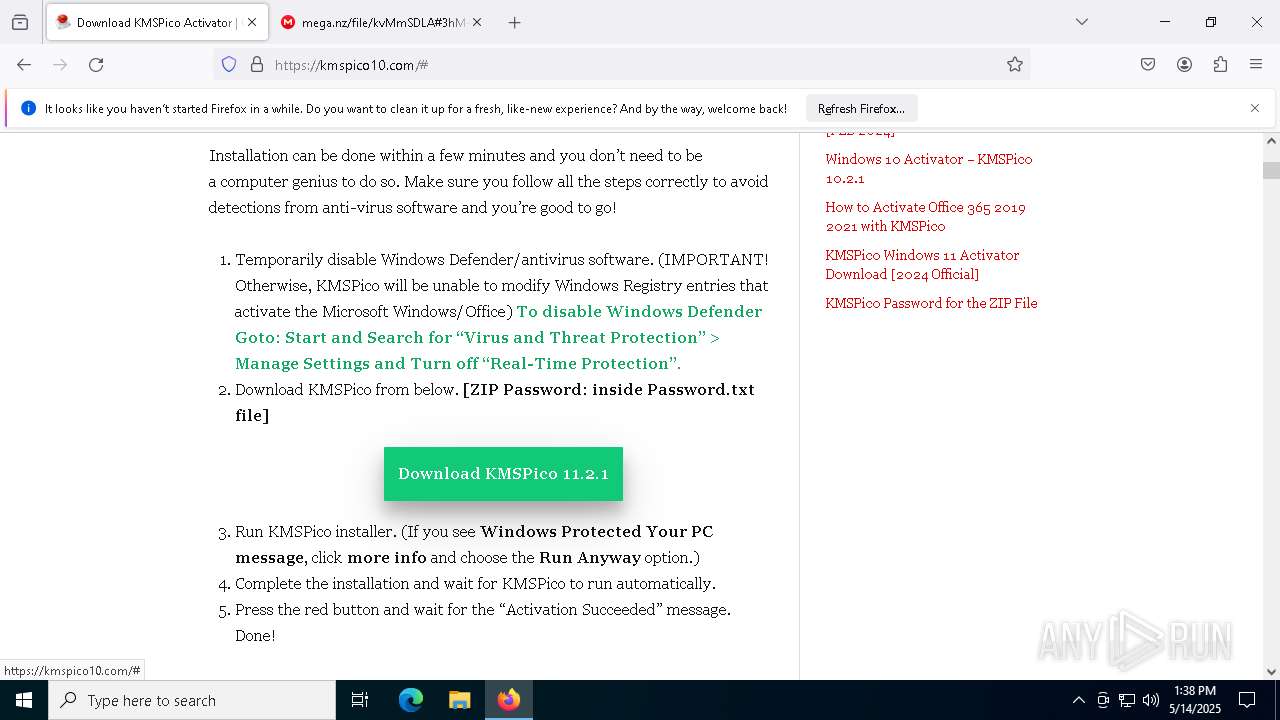Select Firefox icon in taskbar
The height and width of the screenshot is (720, 1280).
point(508,700)
